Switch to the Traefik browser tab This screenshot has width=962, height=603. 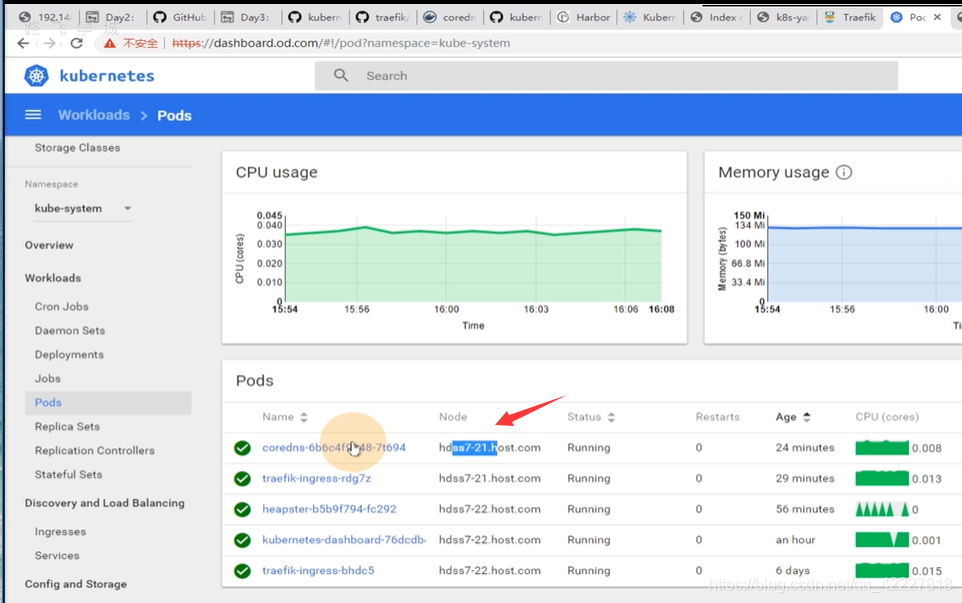click(x=850, y=17)
